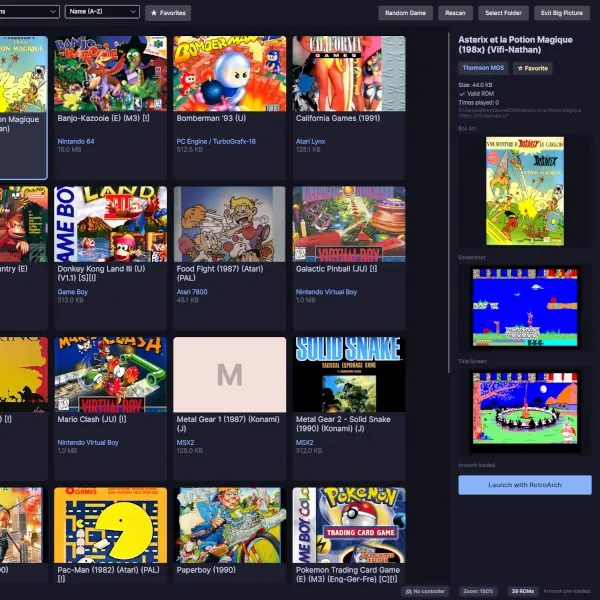Screen dimensions: 600x600
Task: Click the Asterix et la Potion Magique heading
Action: 515,45
